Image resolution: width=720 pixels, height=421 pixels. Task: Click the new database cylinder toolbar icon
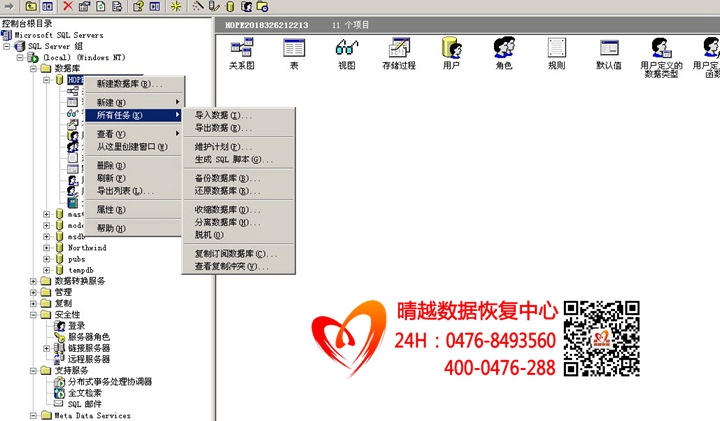(x=230, y=6)
